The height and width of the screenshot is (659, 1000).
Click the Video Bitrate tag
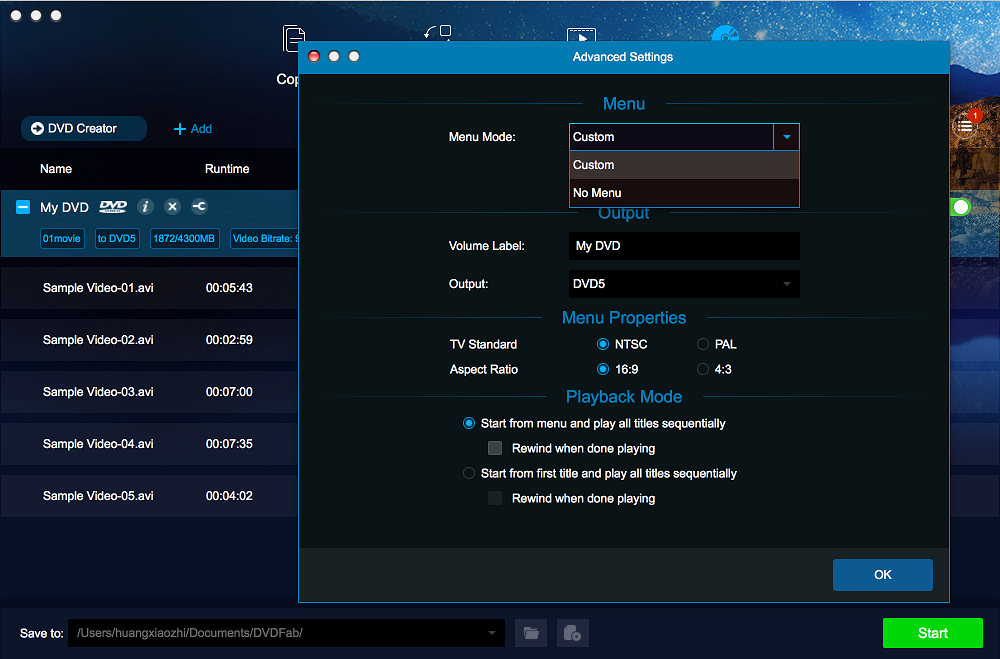click(x=264, y=239)
